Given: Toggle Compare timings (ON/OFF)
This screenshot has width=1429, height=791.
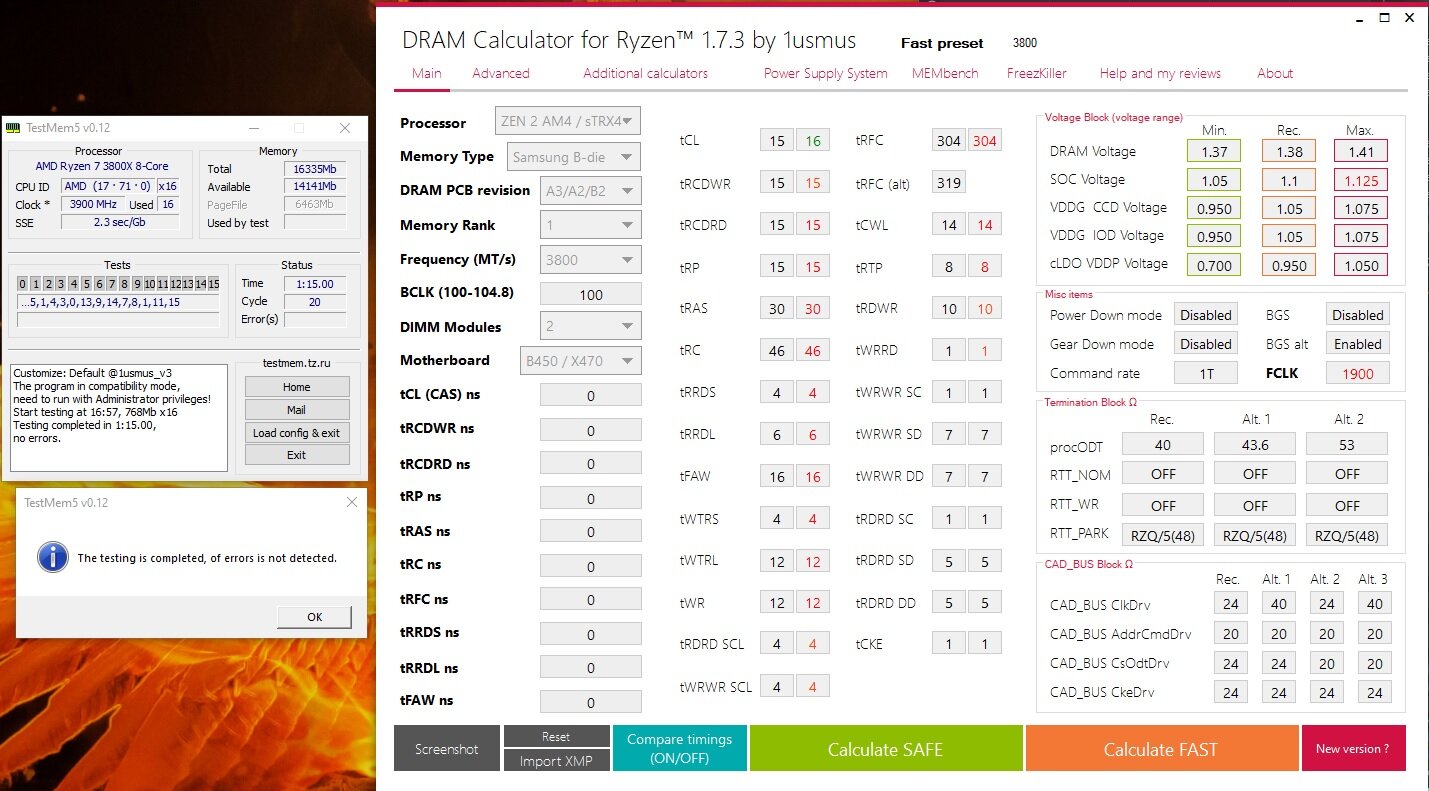Looking at the screenshot, I should pyautogui.click(x=680, y=749).
